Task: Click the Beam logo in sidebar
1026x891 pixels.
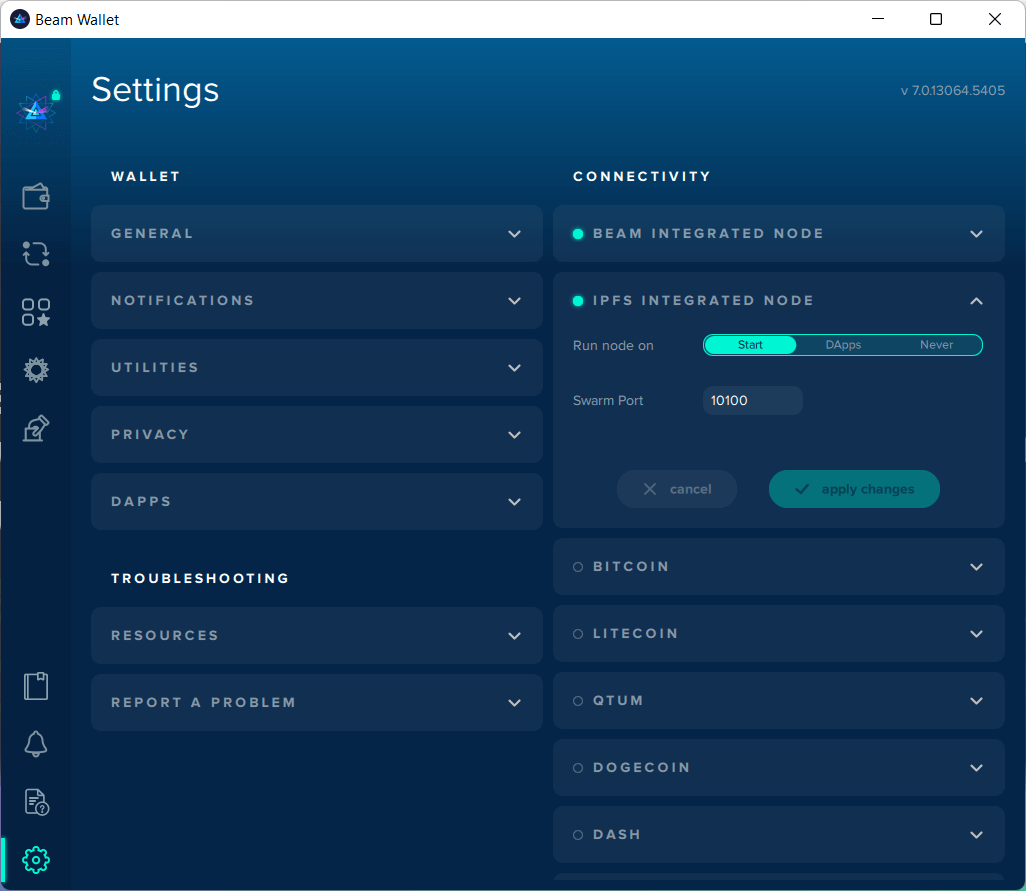Action: pos(36,112)
